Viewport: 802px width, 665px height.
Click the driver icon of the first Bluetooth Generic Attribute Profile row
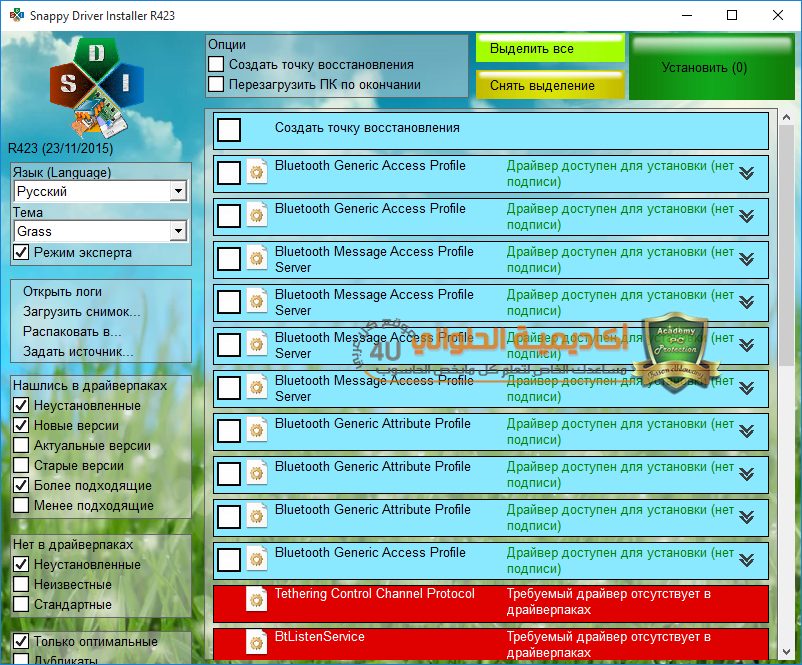coord(257,430)
